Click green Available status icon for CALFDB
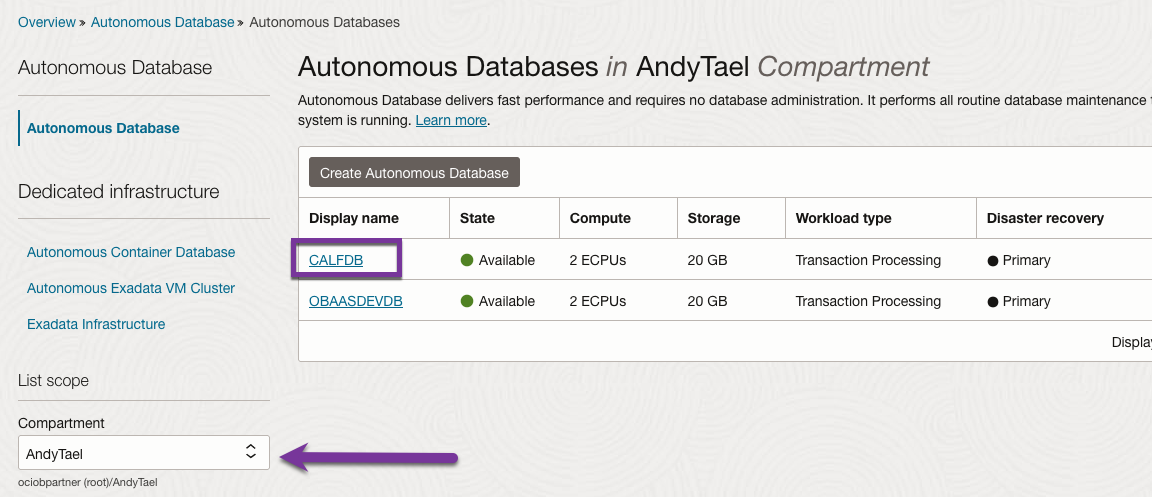The width and height of the screenshot is (1152, 497). tap(467, 260)
